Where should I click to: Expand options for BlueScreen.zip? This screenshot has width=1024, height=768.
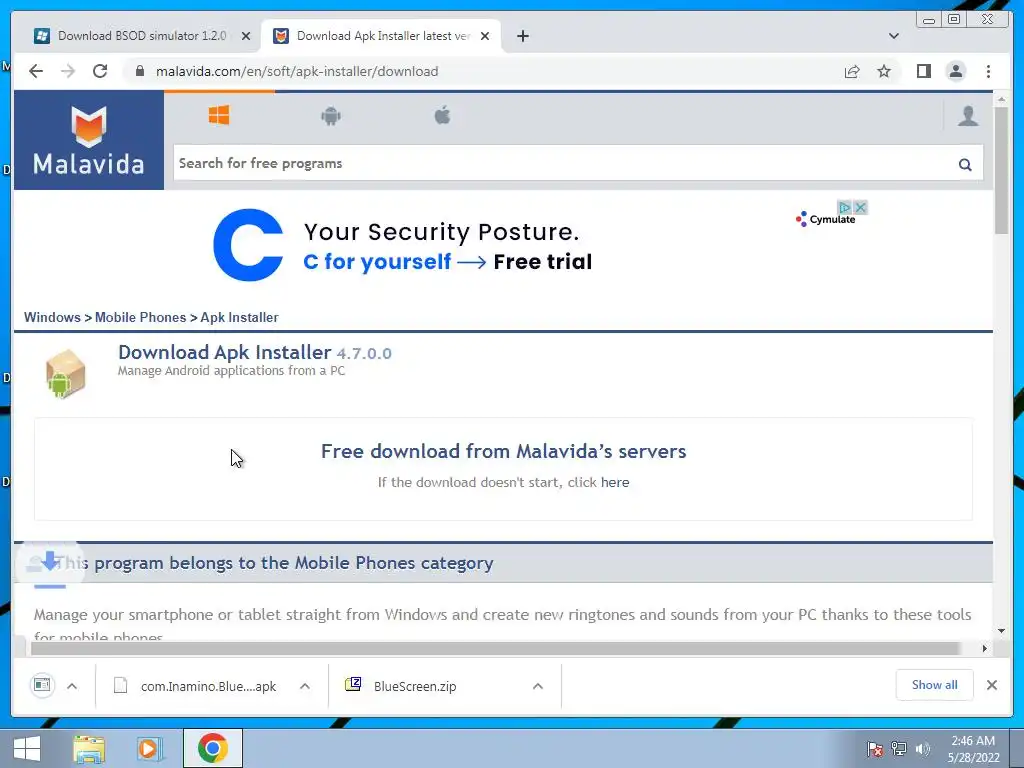pos(537,686)
